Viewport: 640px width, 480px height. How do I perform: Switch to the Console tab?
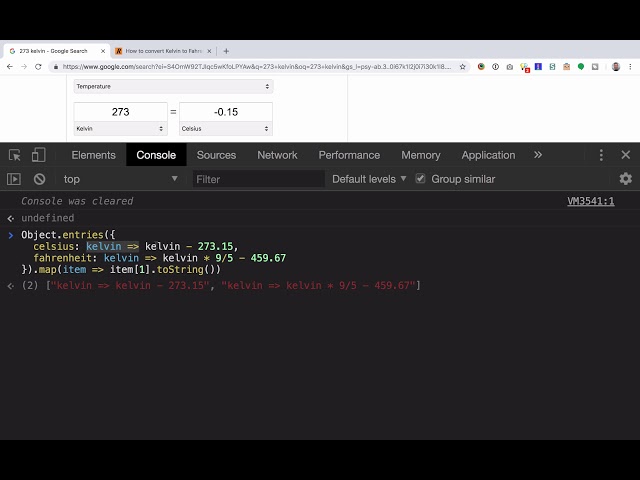(156, 155)
